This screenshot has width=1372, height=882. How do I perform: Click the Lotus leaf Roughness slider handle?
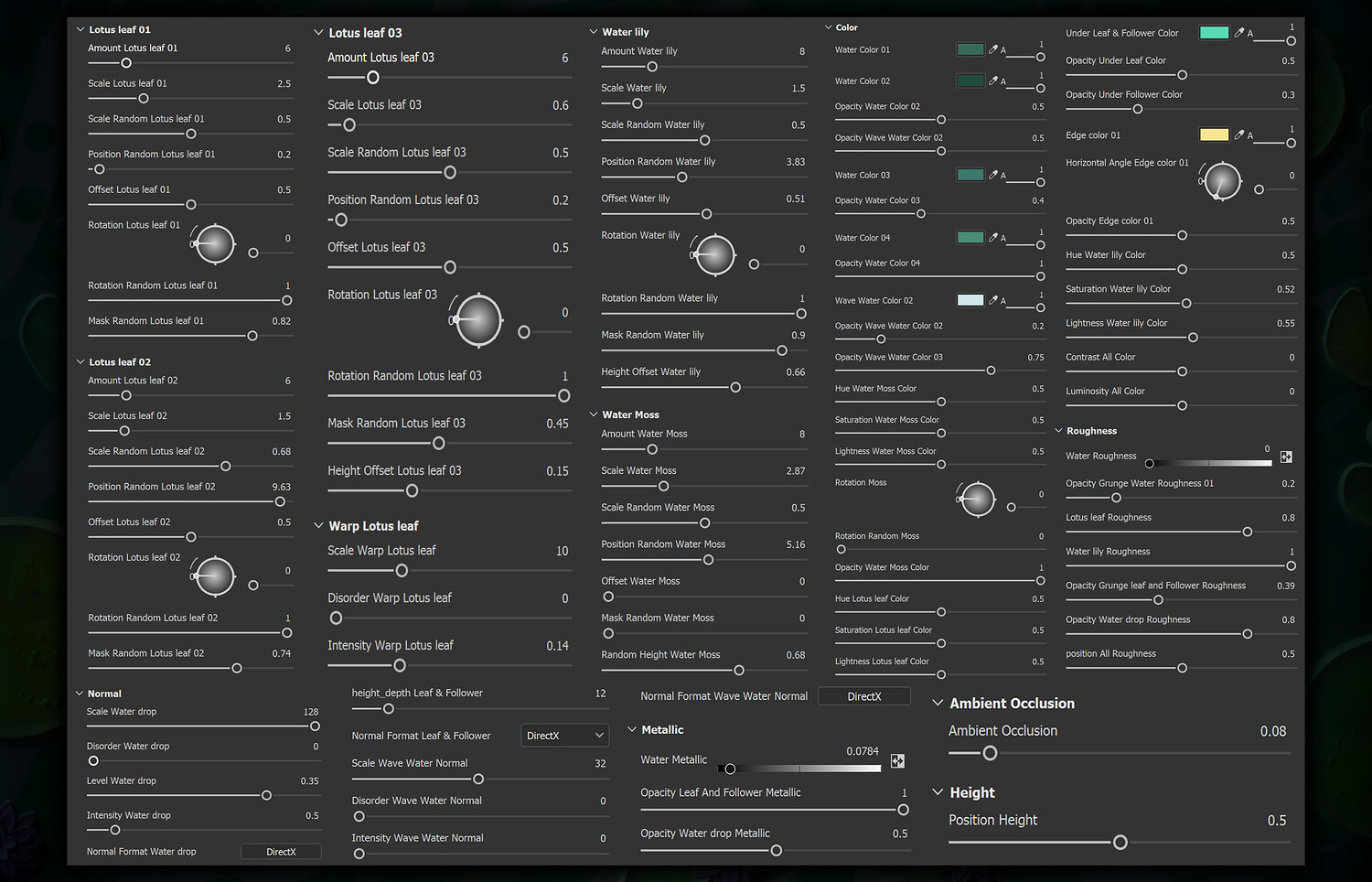(x=1247, y=532)
